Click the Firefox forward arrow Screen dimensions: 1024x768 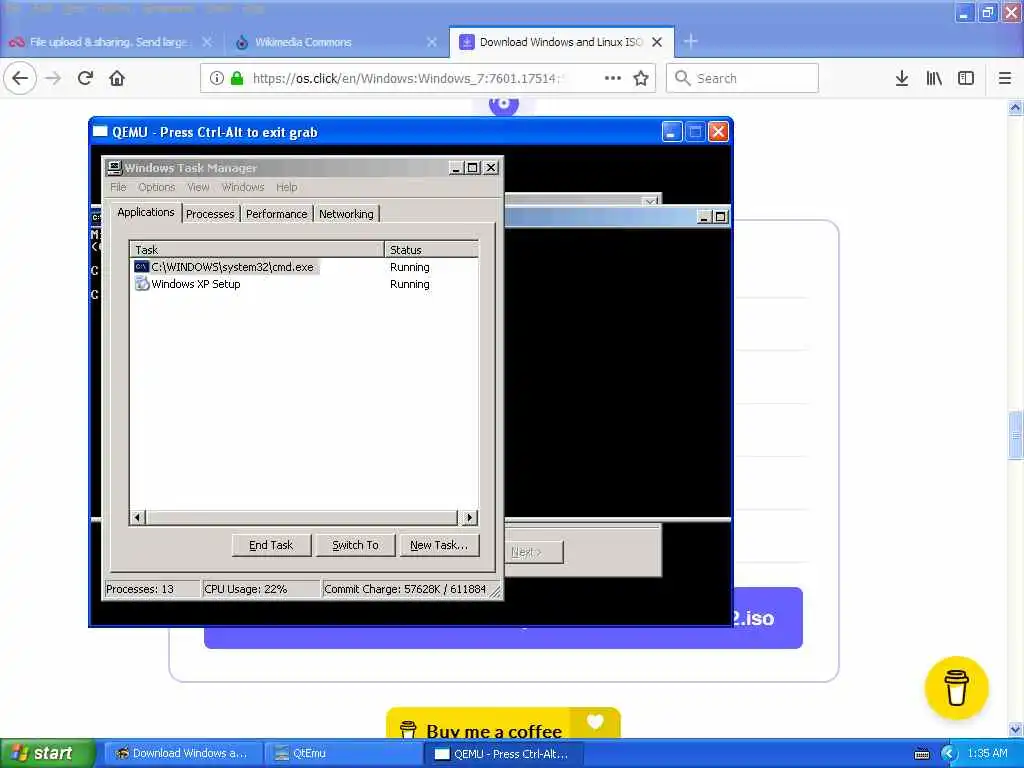[53, 78]
